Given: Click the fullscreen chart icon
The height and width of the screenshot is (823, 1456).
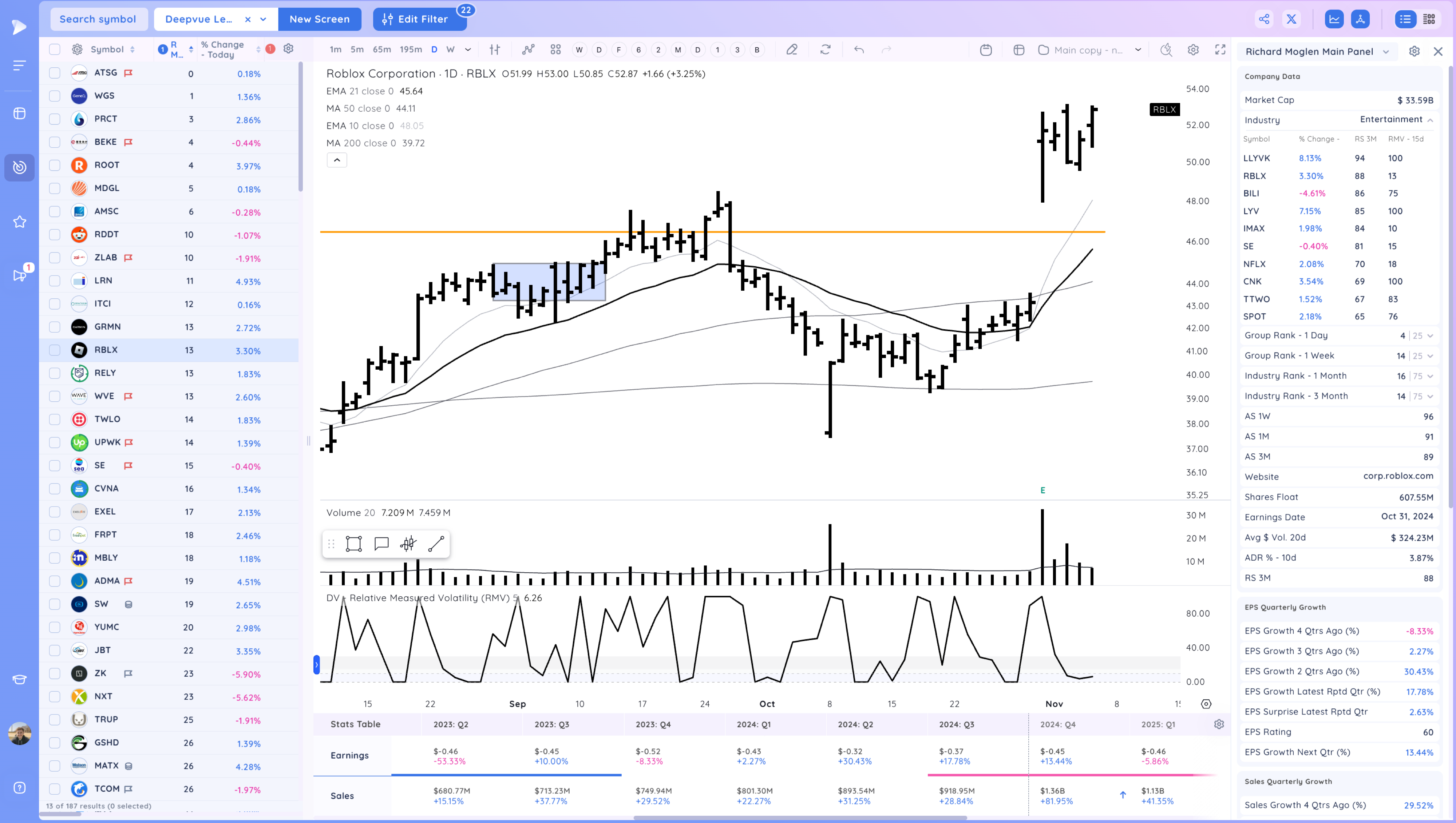Looking at the screenshot, I should click(x=1220, y=50).
